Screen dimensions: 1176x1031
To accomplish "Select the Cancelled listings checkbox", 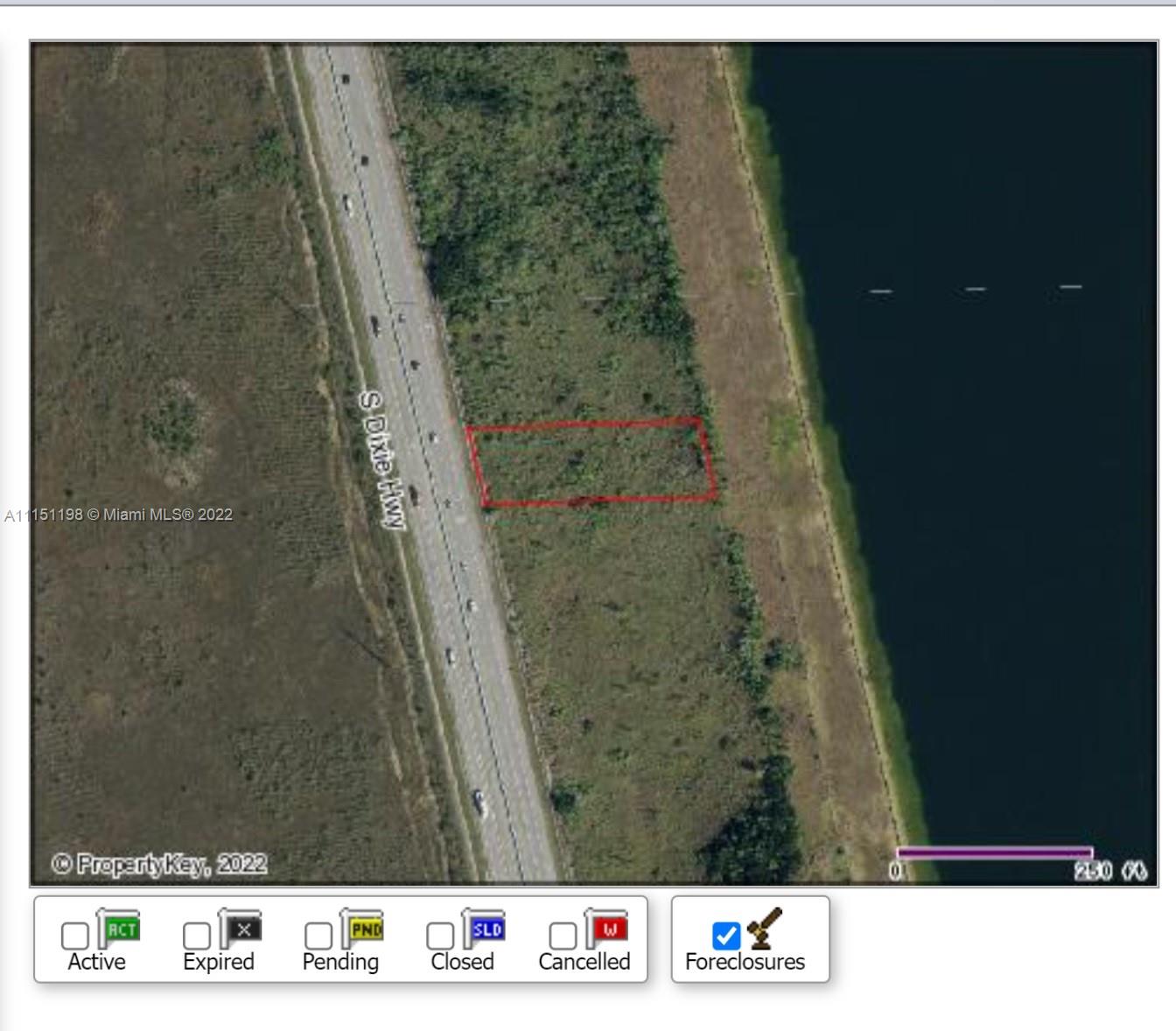I will click(x=563, y=936).
